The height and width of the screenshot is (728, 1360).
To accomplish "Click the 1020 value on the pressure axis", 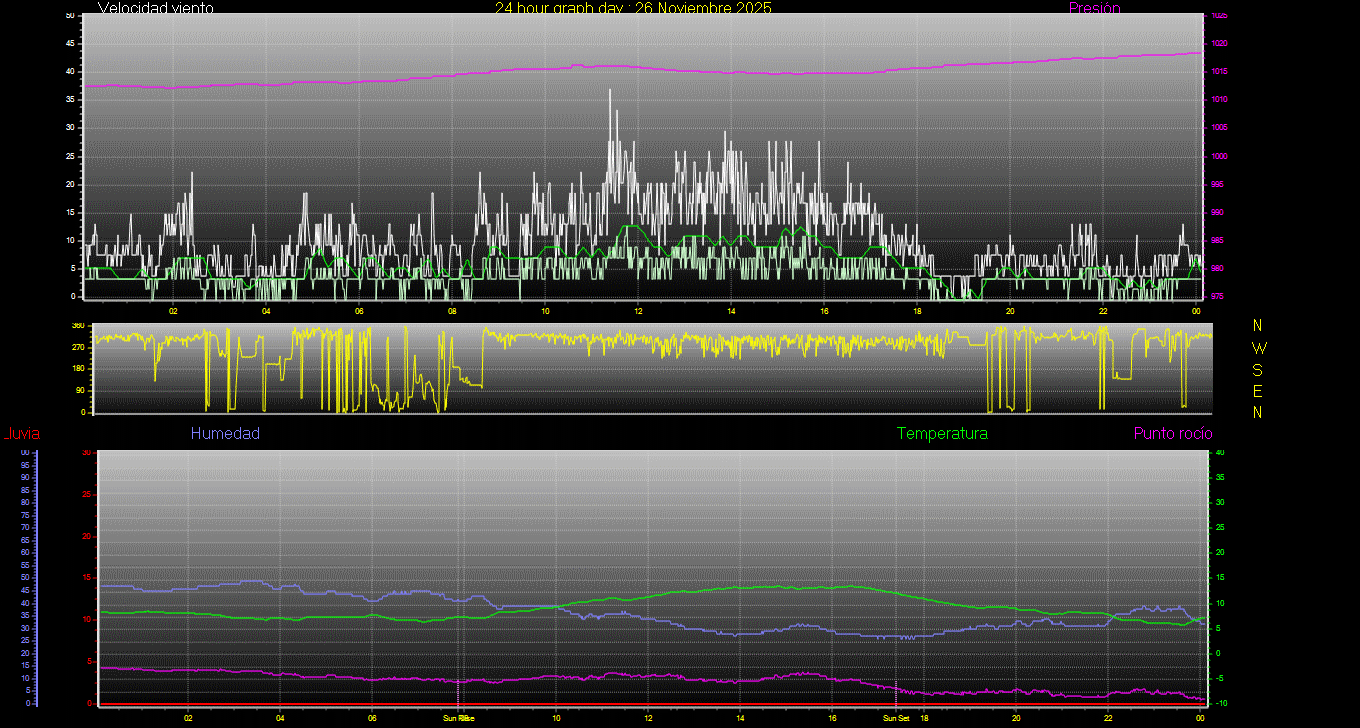I will point(1219,44).
